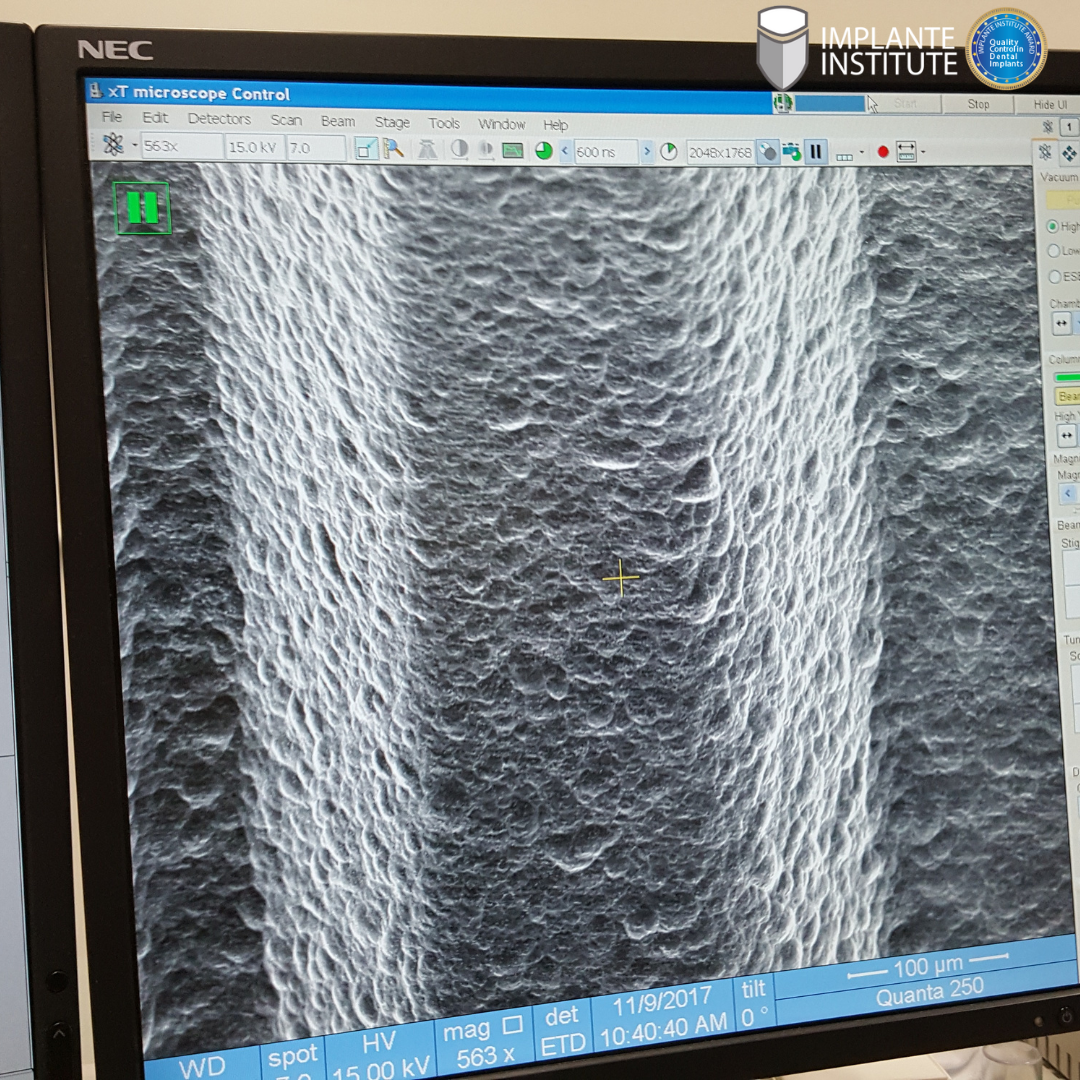The height and width of the screenshot is (1080, 1080).
Task: Increase dwell time with right arrow
Action: point(646,151)
